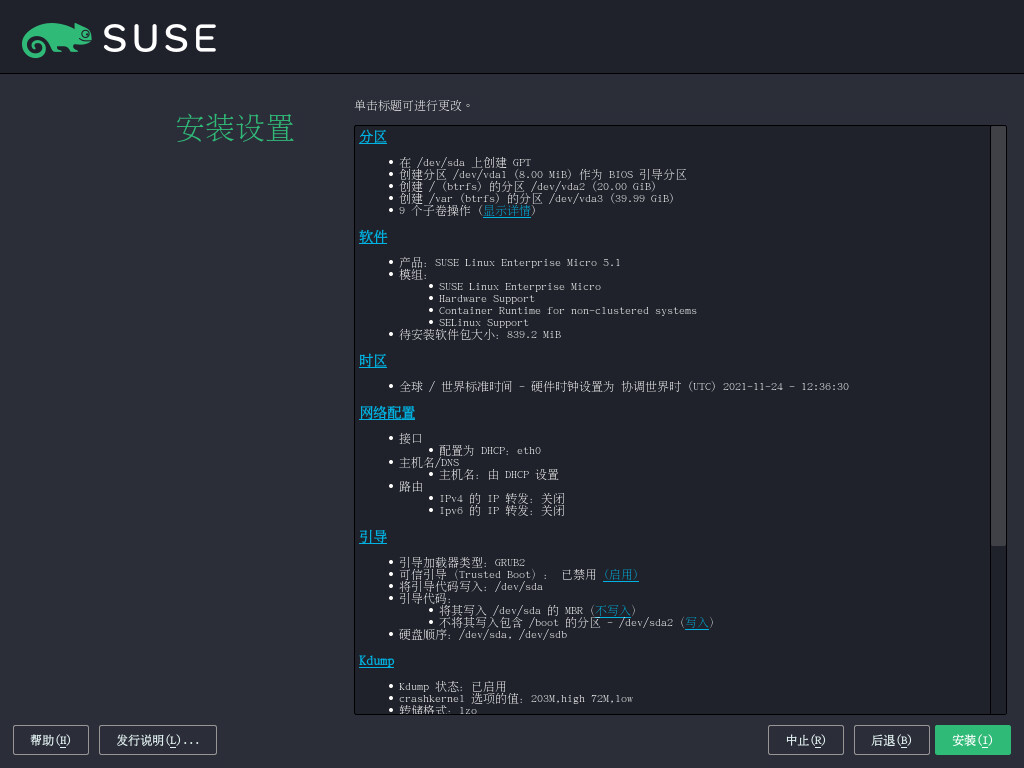Select product line SUSE Linux Enterprise Micro 5.1

tap(509, 263)
